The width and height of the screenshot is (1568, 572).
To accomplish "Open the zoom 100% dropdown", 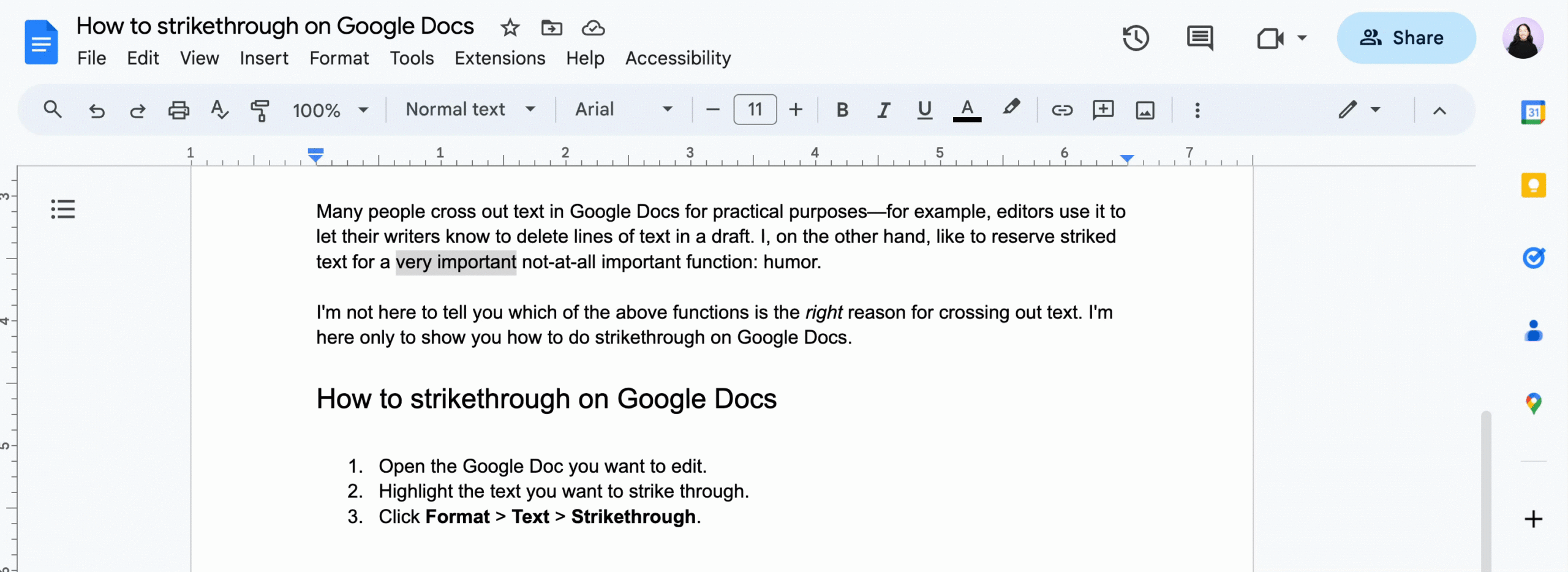I will 330,110.
